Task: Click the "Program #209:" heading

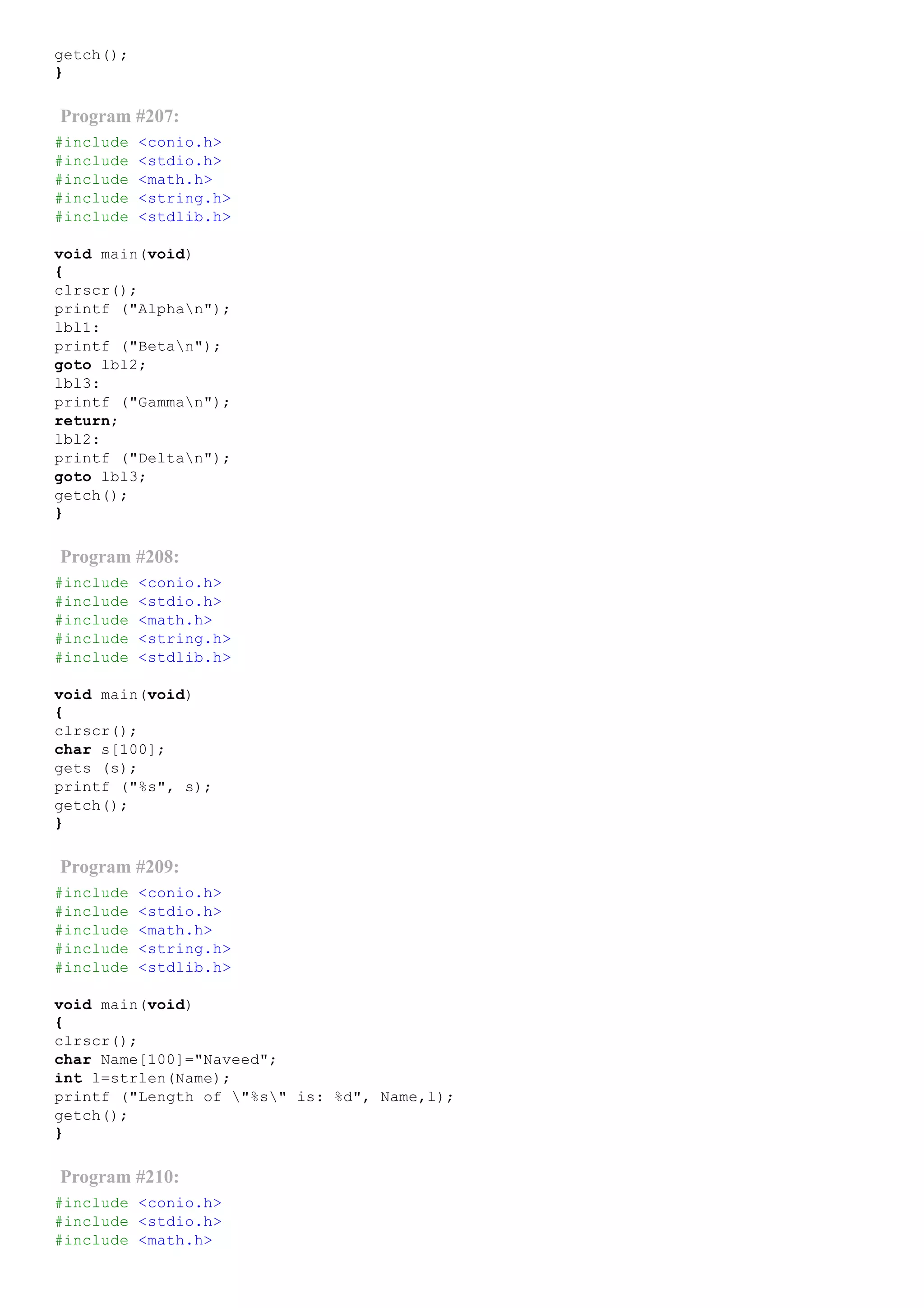Action: click(x=120, y=867)
